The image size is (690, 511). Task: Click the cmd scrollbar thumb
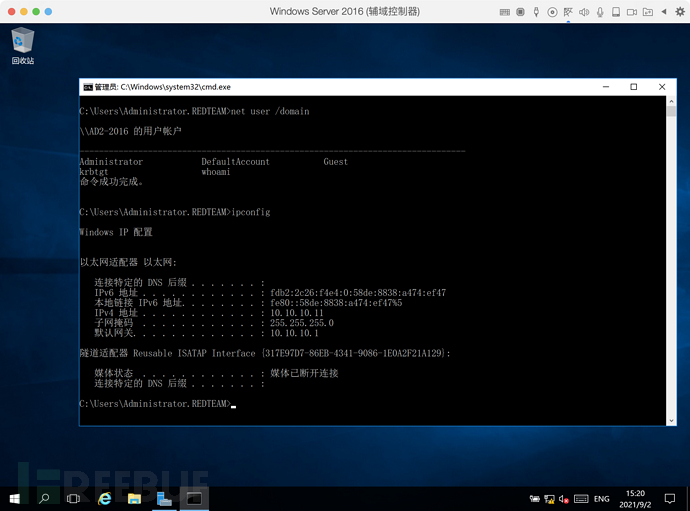671,111
